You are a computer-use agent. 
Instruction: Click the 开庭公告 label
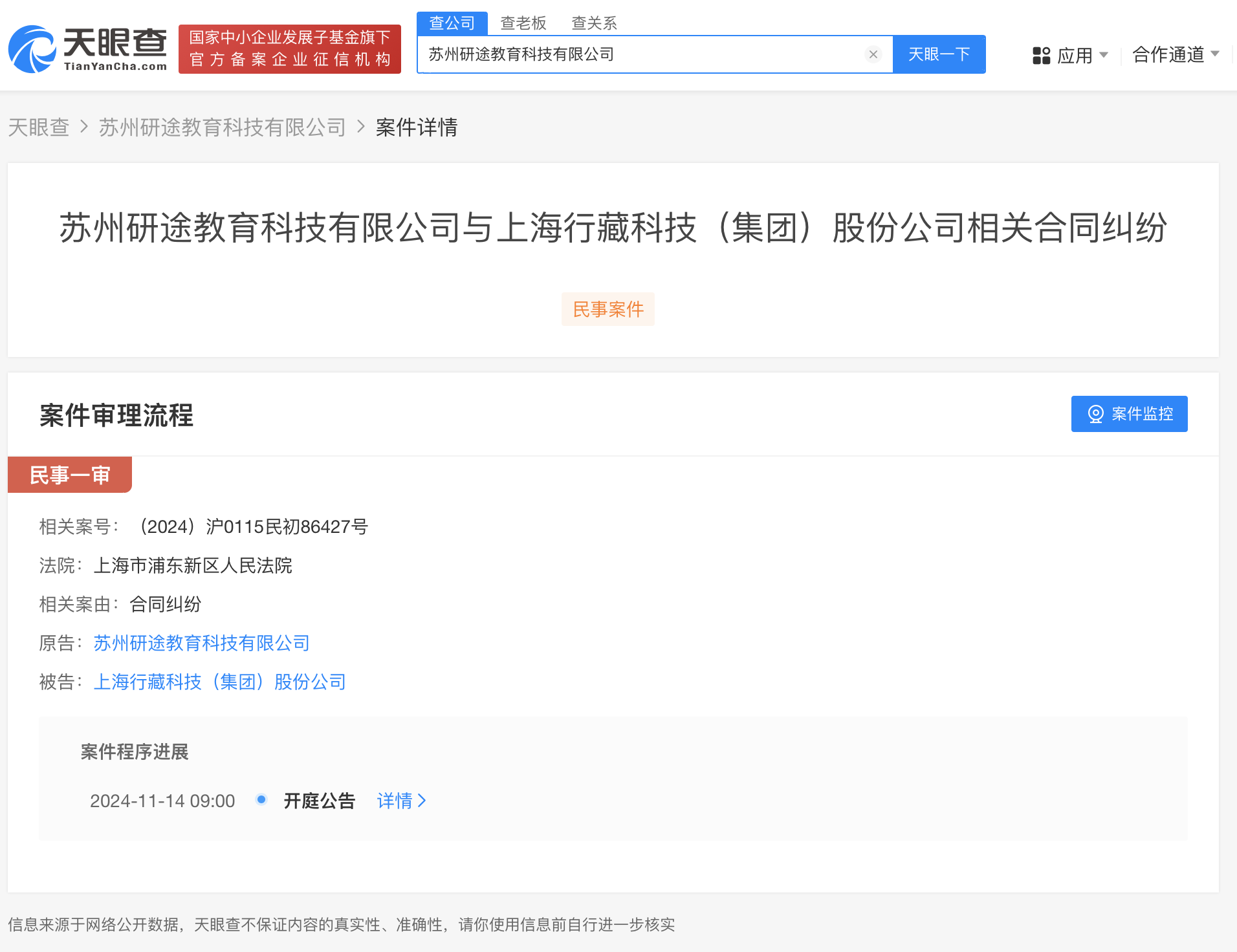(320, 801)
